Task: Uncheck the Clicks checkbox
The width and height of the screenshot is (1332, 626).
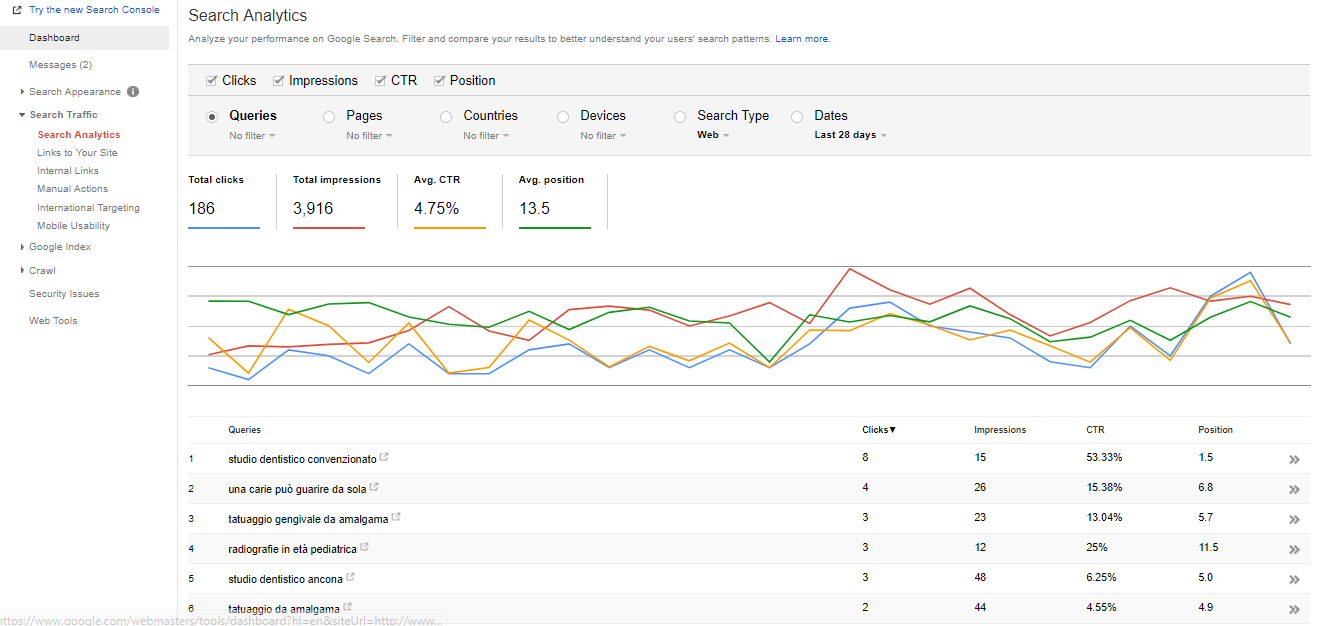Action: click(x=211, y=81)
